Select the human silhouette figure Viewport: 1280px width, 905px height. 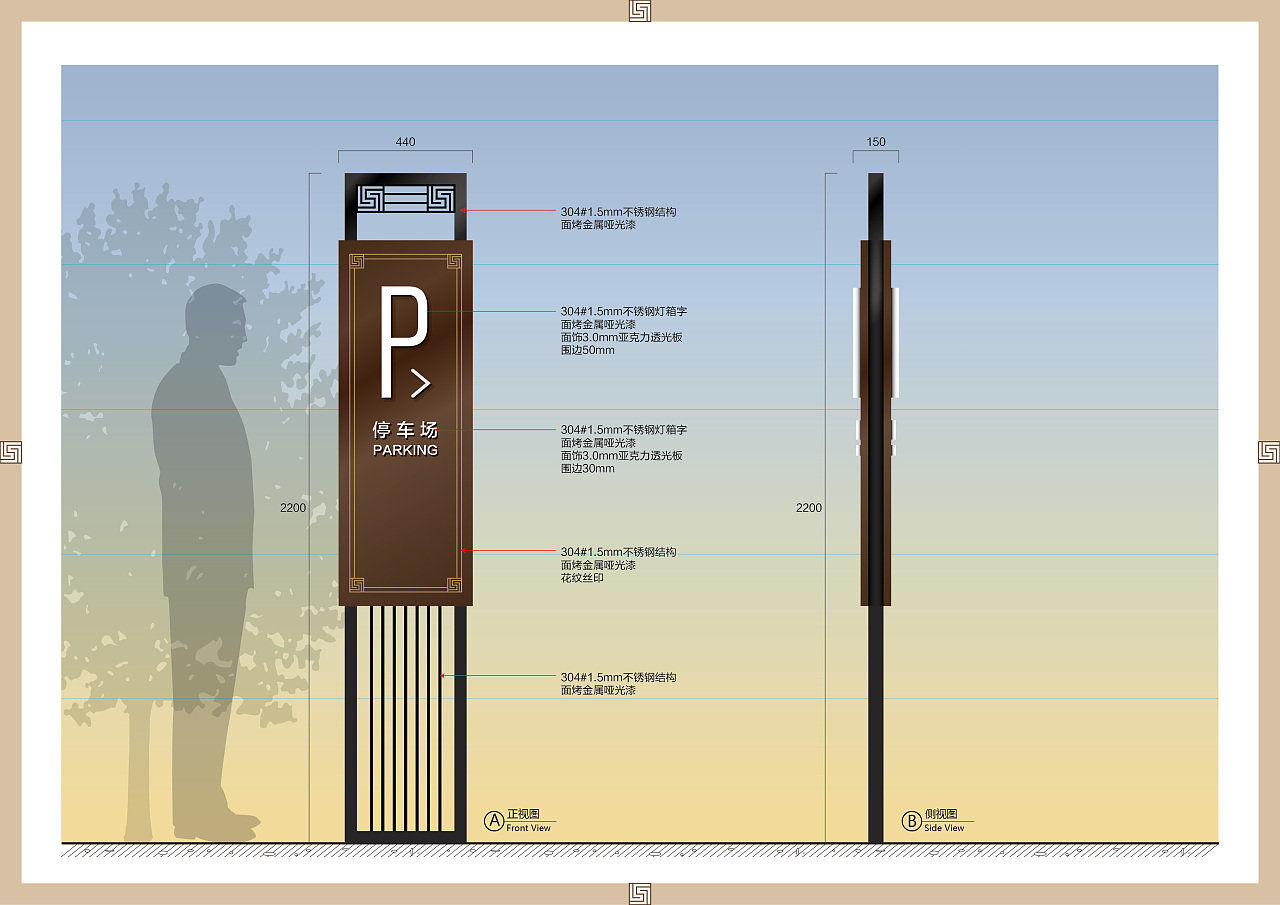pyautogui.click(x=200, y=562)
